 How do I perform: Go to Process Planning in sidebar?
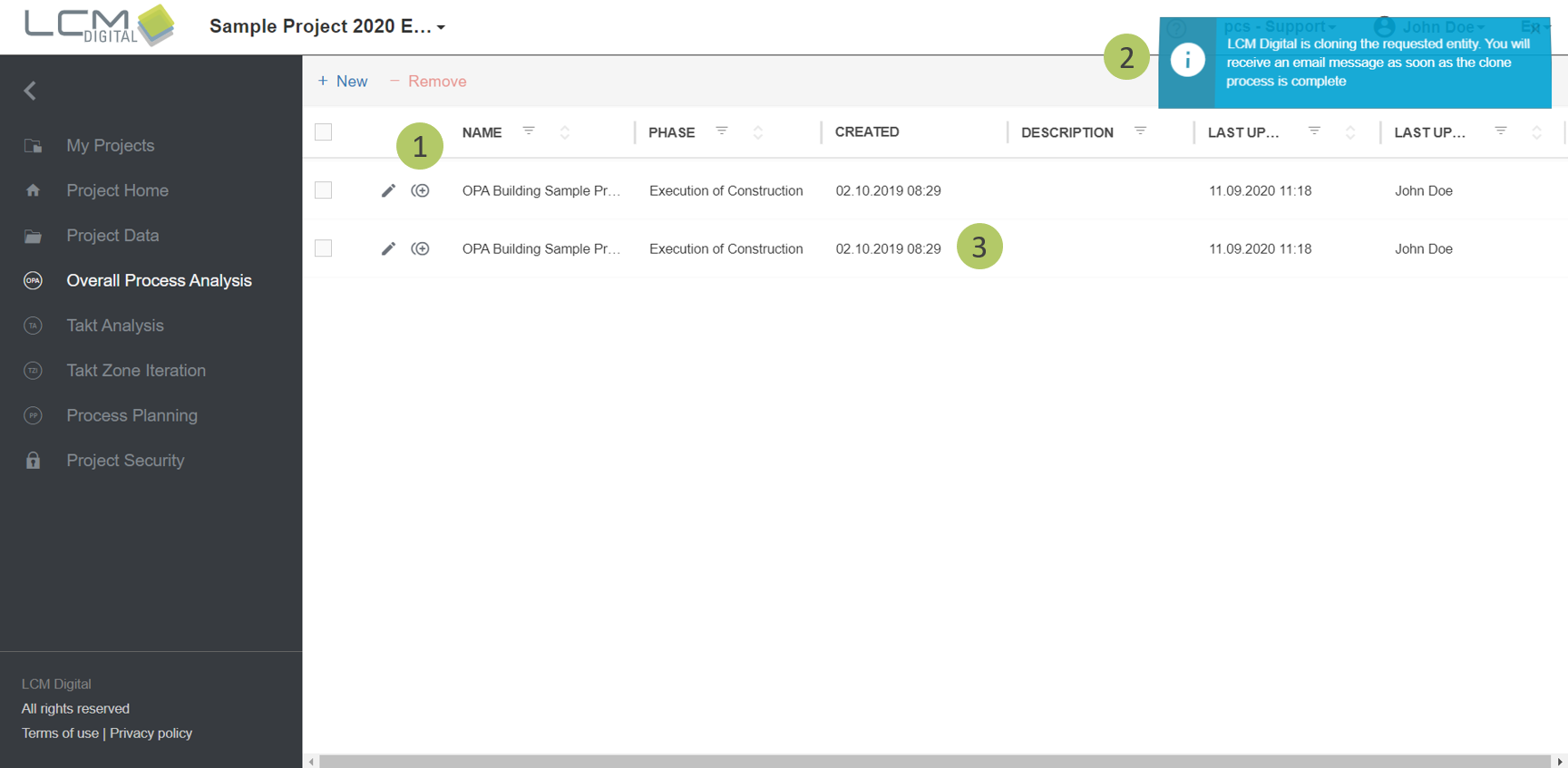[x=131, y=415]
